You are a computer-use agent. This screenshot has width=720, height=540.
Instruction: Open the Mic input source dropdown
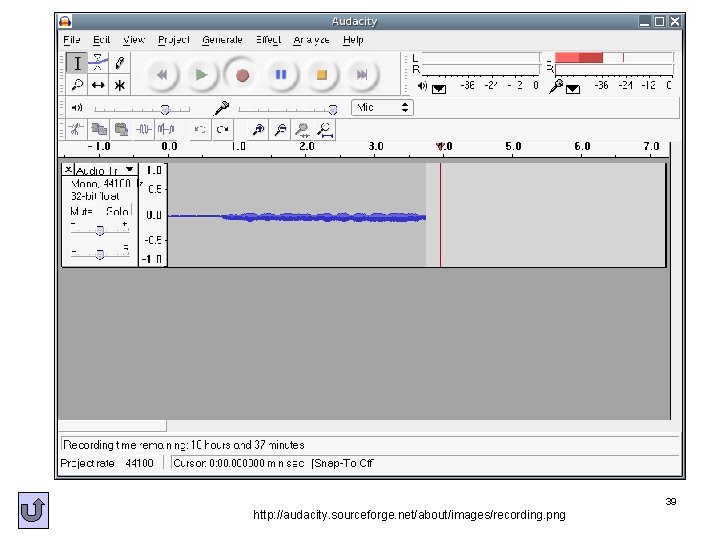[x=382, y=107]
